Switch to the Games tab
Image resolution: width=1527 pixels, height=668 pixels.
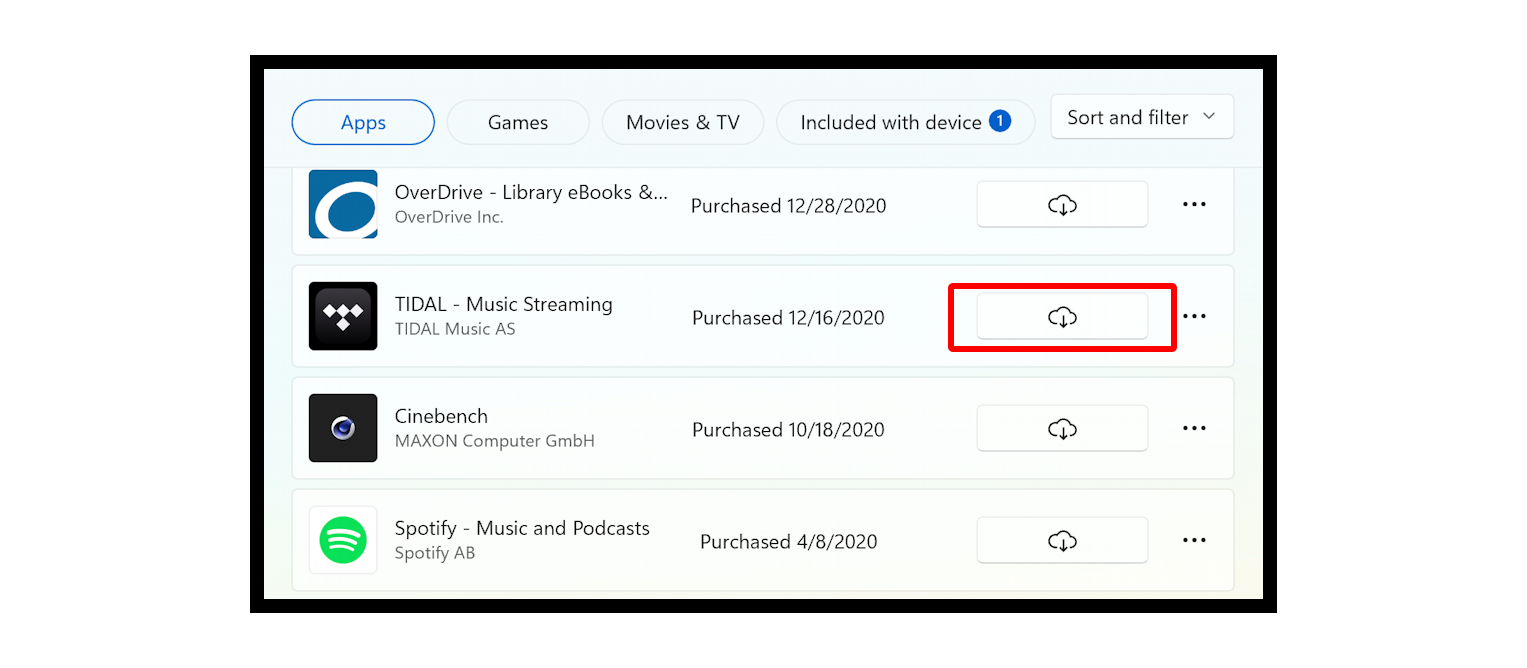[518, 122]
